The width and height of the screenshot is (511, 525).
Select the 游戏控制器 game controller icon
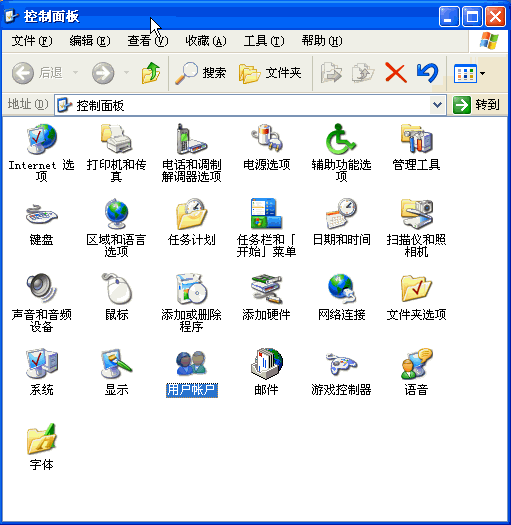[x=341, y=364]
